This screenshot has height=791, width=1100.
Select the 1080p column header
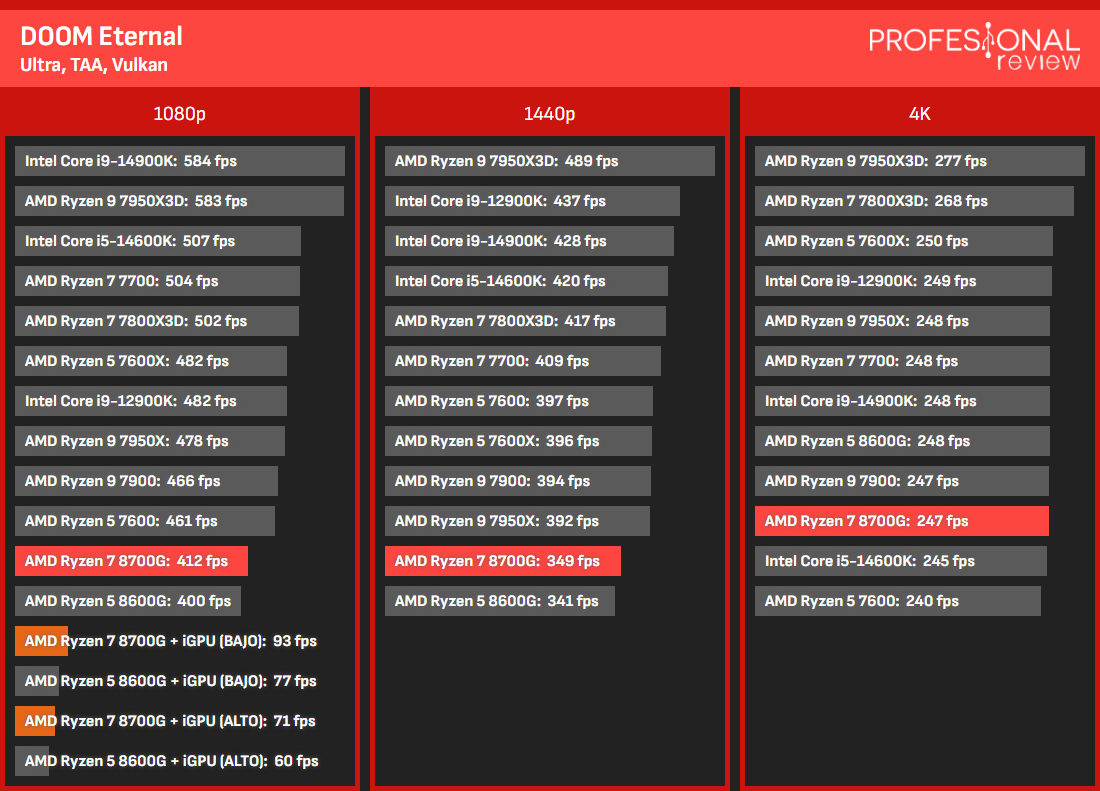[180, 114]
